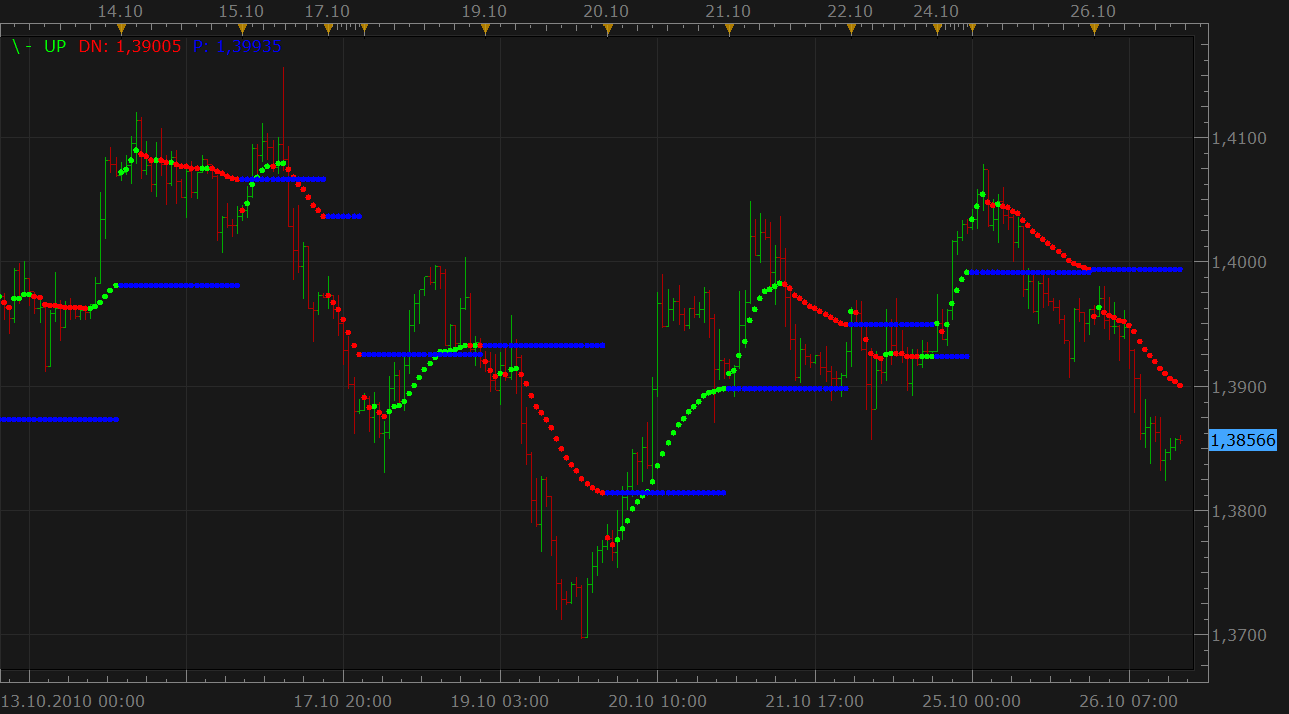Click the 24.10 day-separator triangle marker
1289x714 pixels.
(x=937, y=29)
